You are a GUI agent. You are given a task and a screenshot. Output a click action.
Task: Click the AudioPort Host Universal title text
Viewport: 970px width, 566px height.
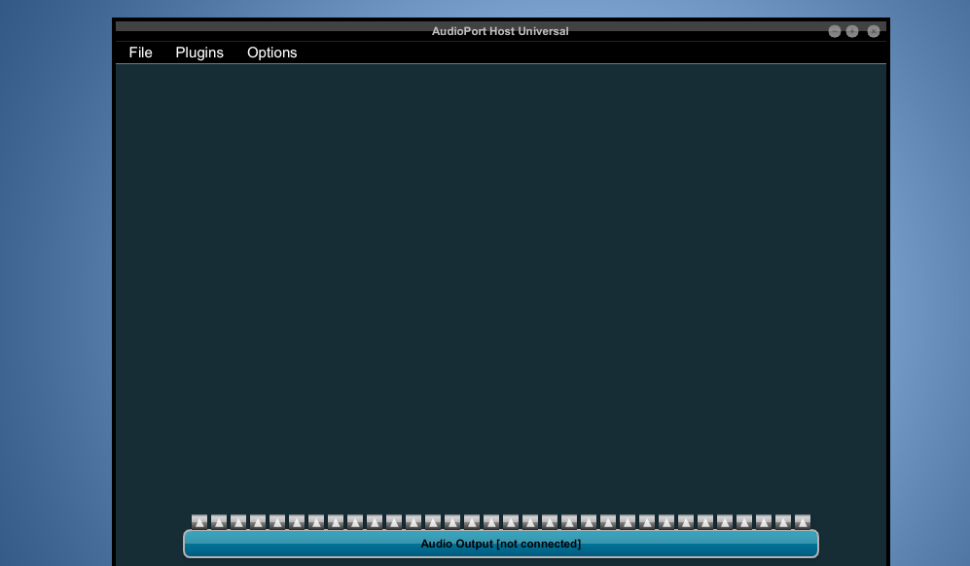tap(500, 31)
